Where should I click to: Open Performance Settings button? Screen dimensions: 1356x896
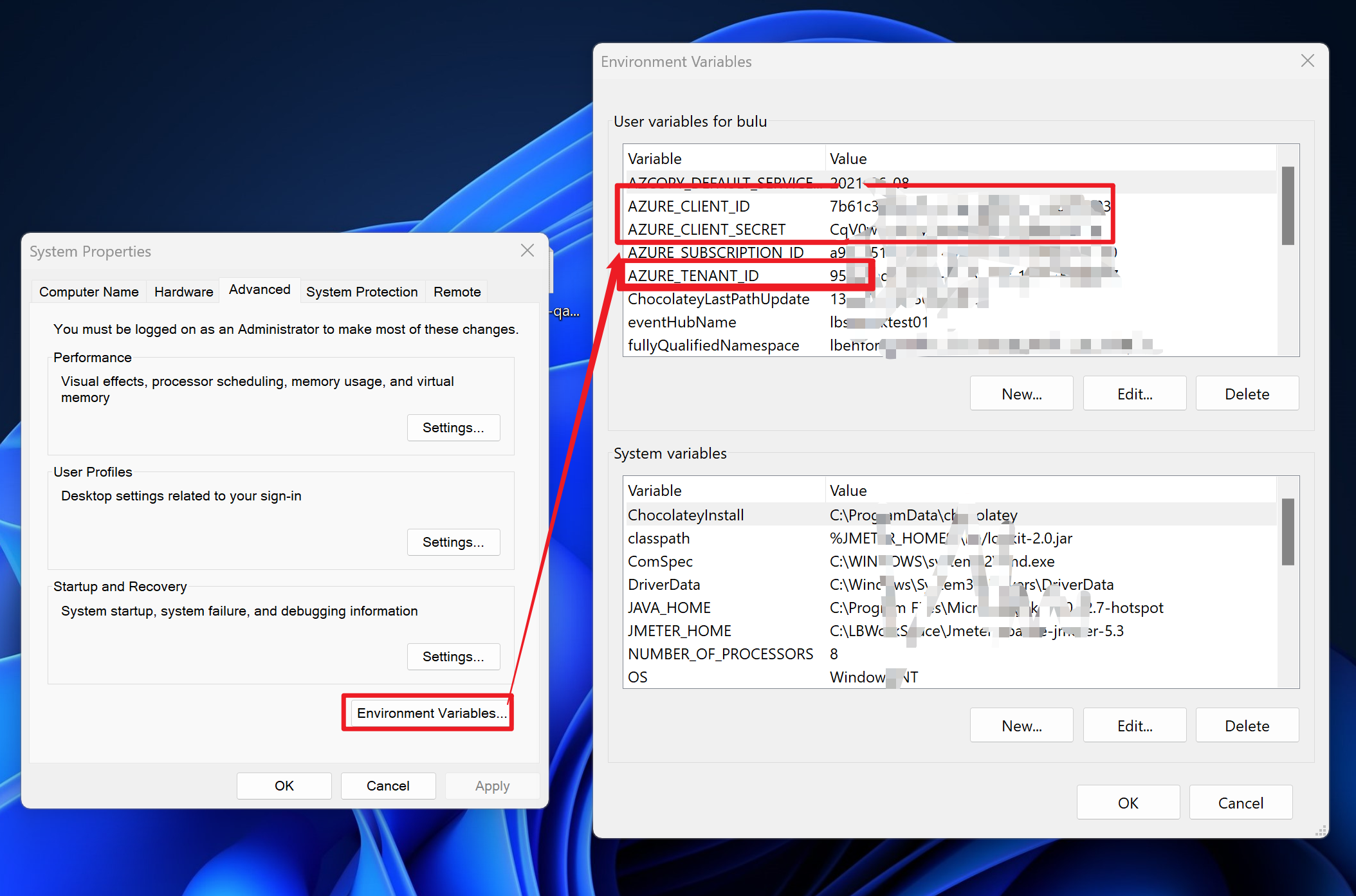pos(453,428)
